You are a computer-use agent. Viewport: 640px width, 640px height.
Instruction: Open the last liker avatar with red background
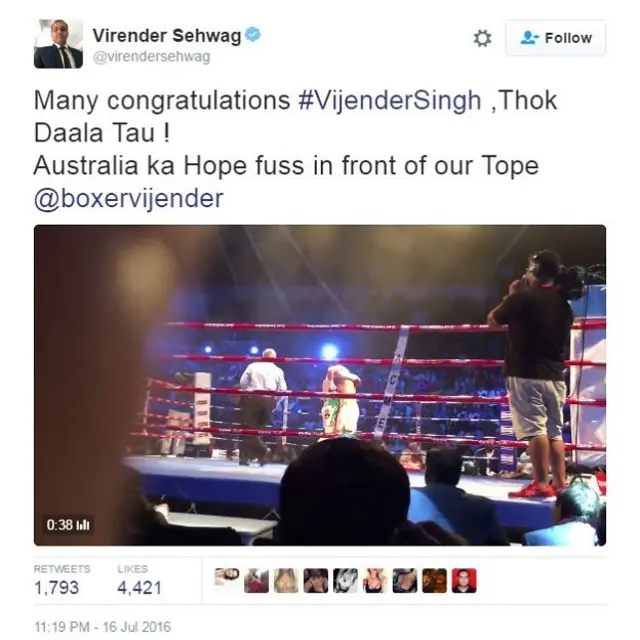[464, 580]
